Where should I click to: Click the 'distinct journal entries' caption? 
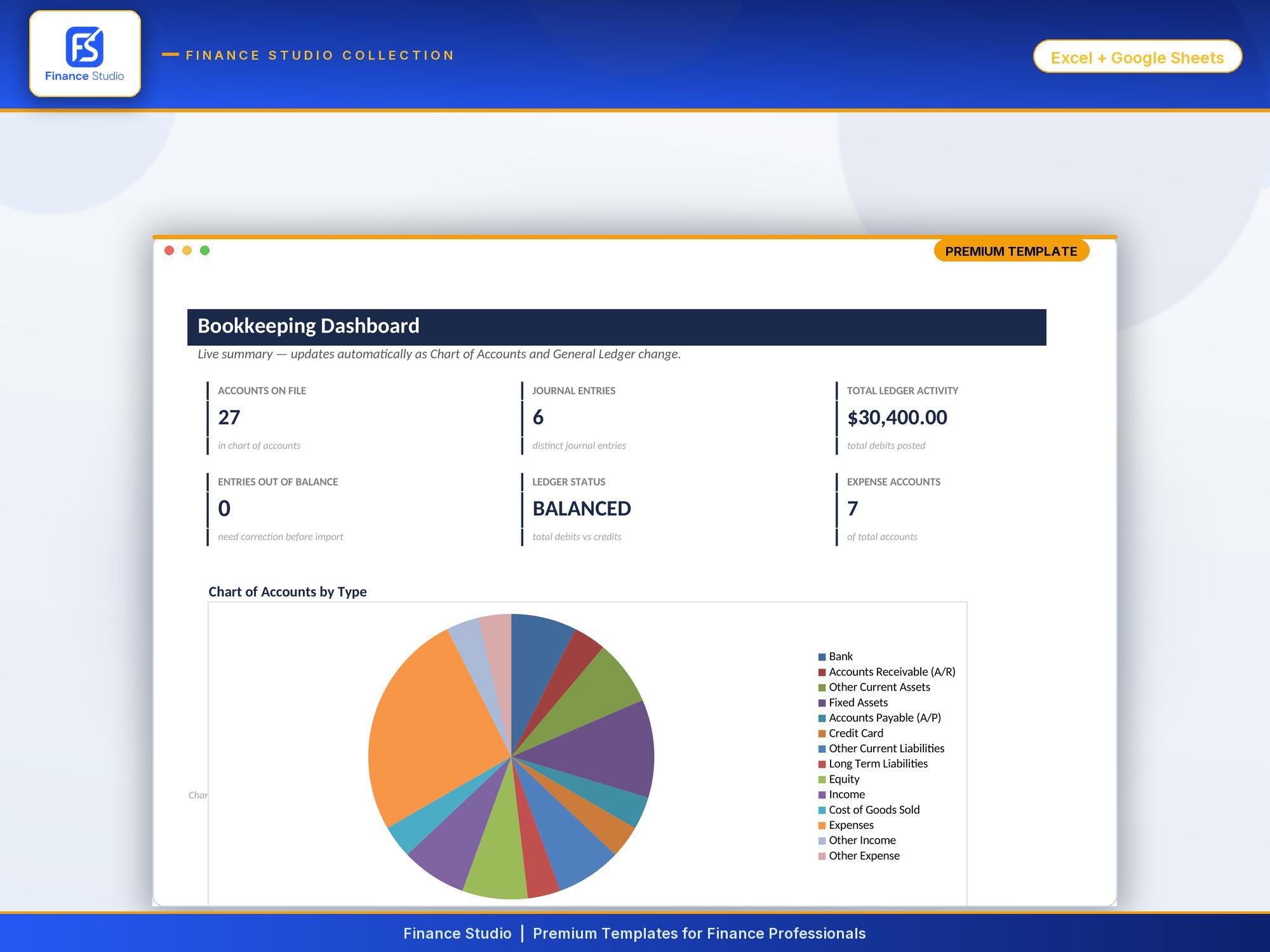(x=579, y=446)
